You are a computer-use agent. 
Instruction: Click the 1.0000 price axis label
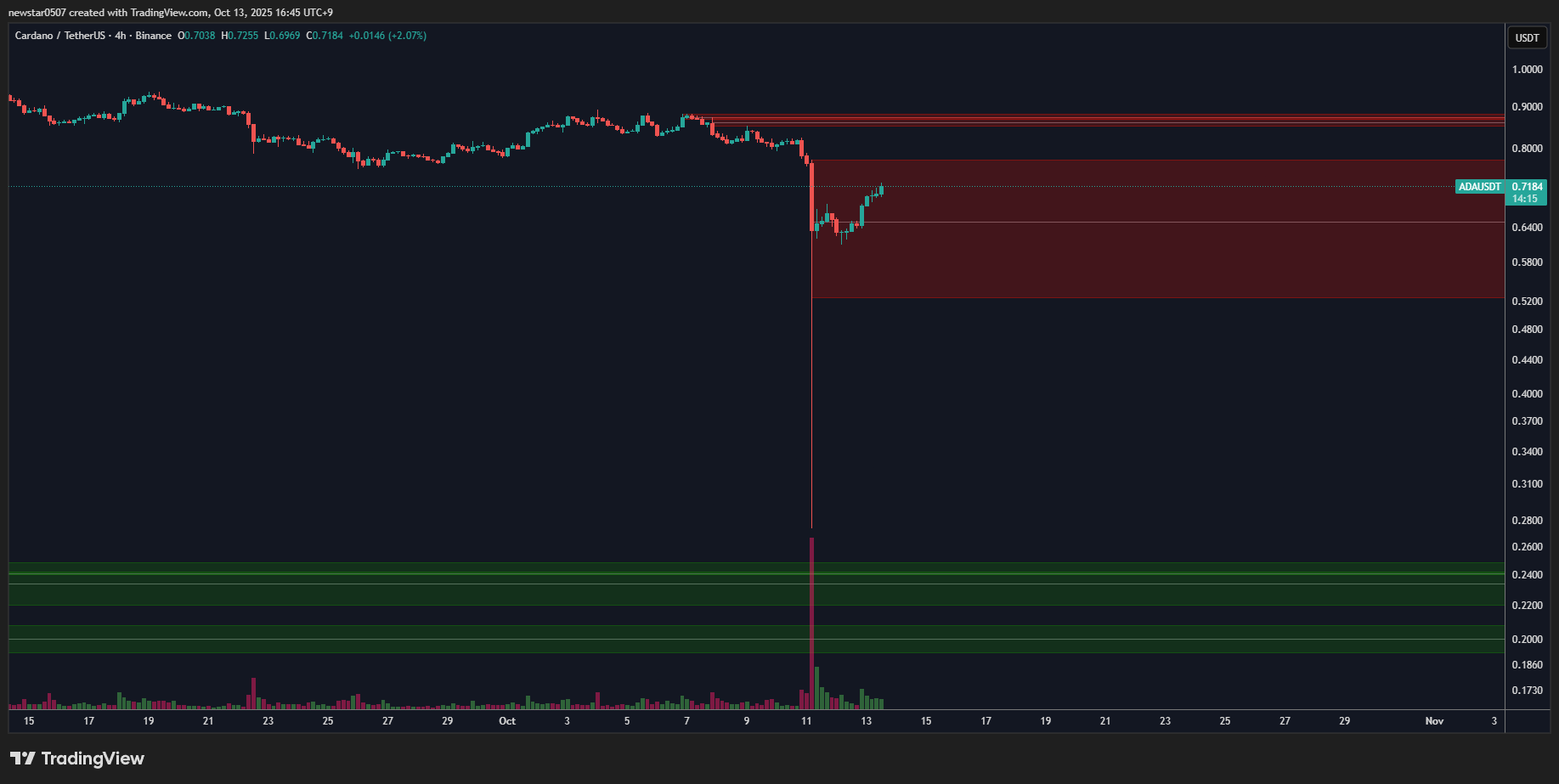pyautogui.click(x=1527, y=70)
